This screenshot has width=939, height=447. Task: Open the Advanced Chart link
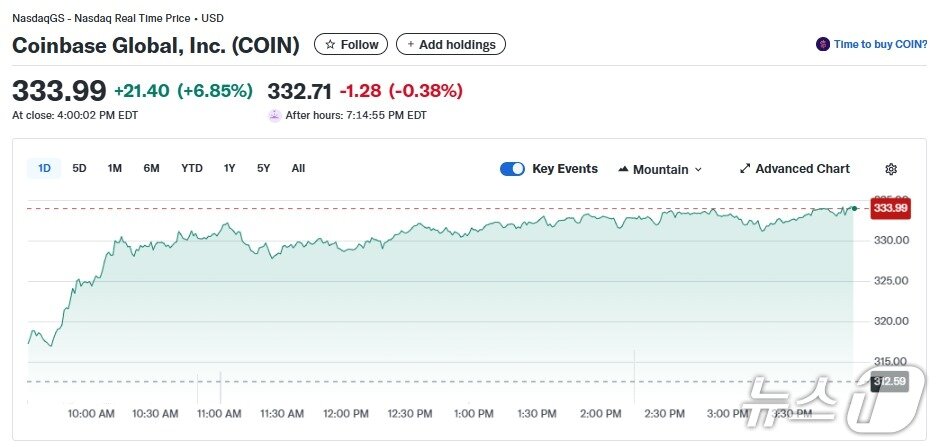pyautogui.click(x=802, y=169)
